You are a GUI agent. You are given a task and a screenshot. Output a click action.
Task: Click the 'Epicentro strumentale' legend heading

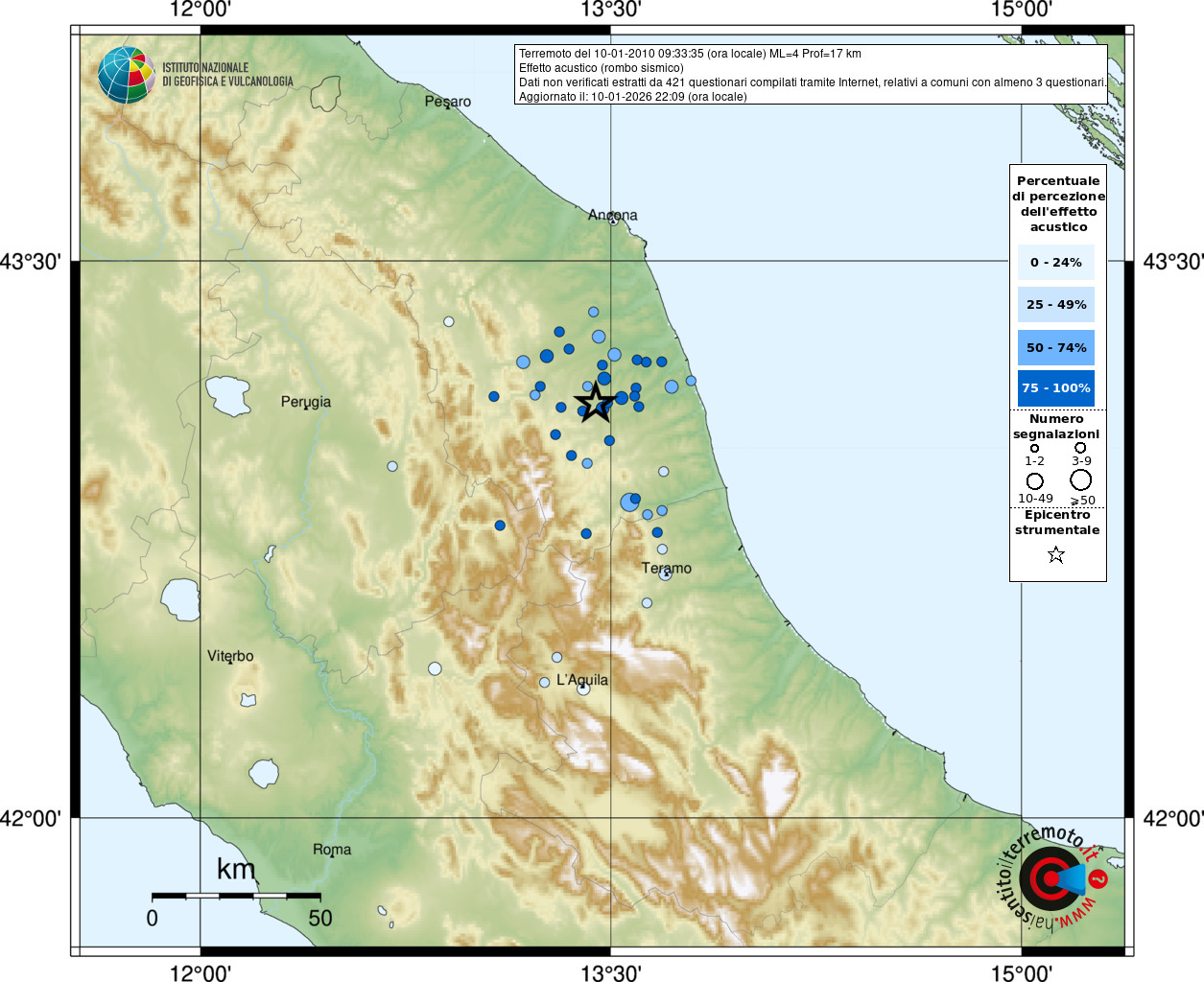(1057, 522)
